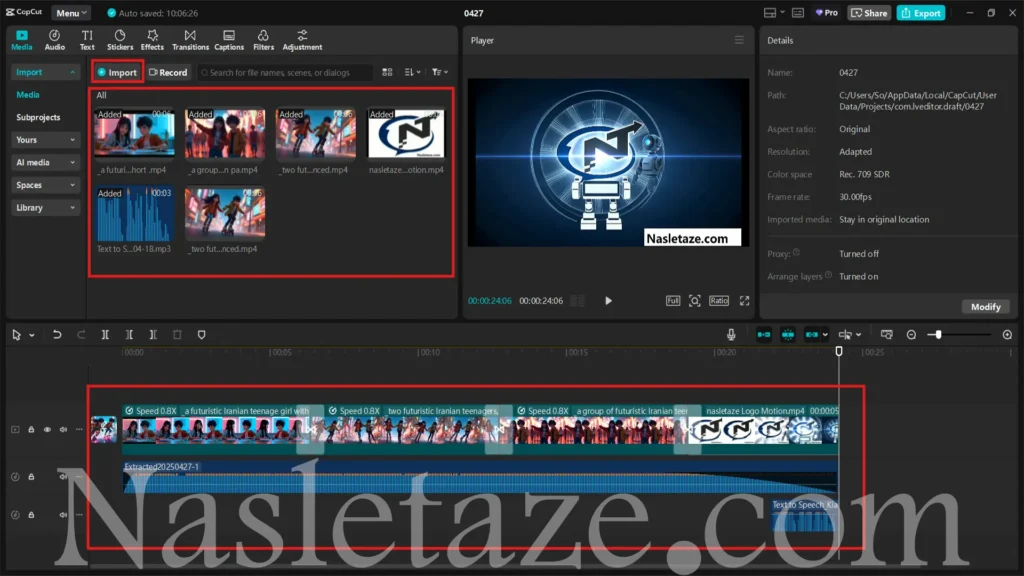
Task: Expand the Yours sidebar section
Action: (x=44, y=140)
